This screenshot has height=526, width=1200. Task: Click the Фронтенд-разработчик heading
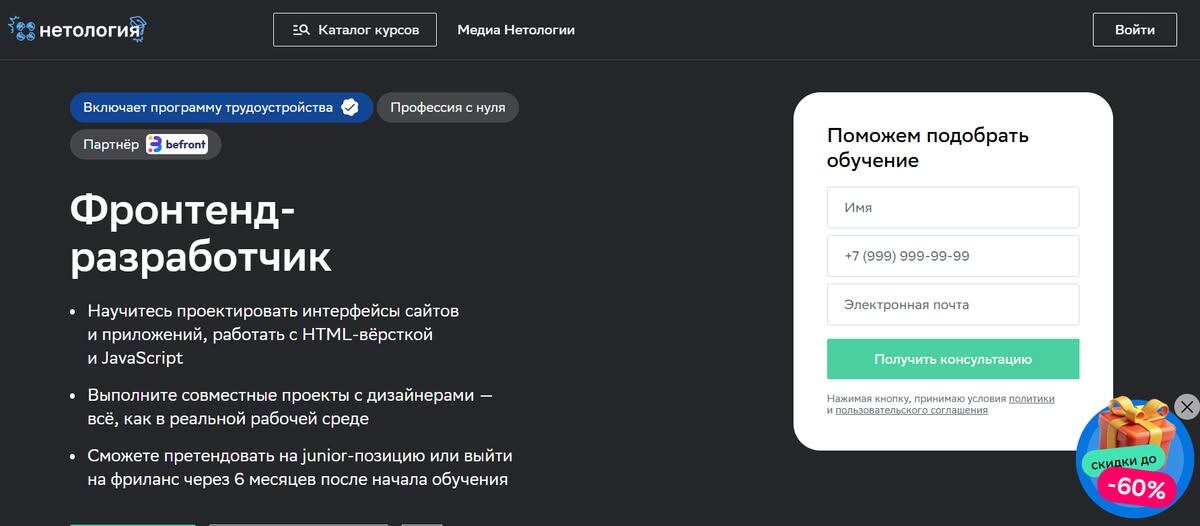pos(200,235)
